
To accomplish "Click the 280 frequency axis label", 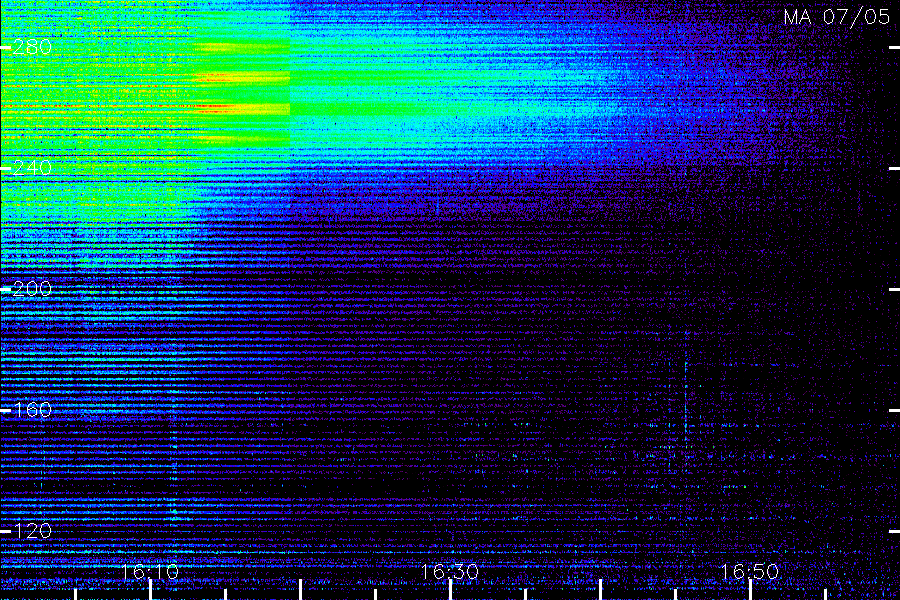I will coord(32,47).
